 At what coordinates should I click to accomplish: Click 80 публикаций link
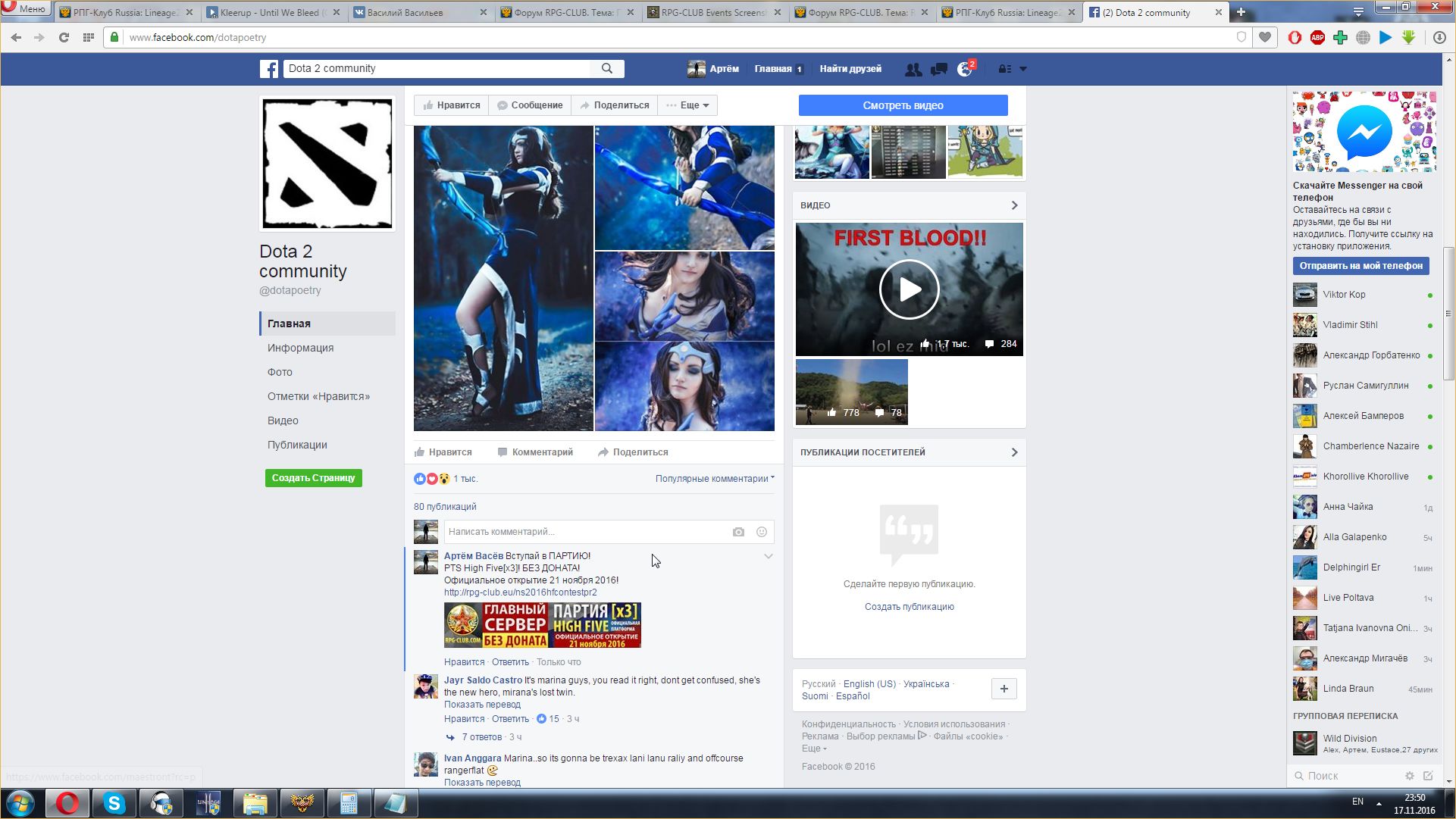(x=445, y=507)
